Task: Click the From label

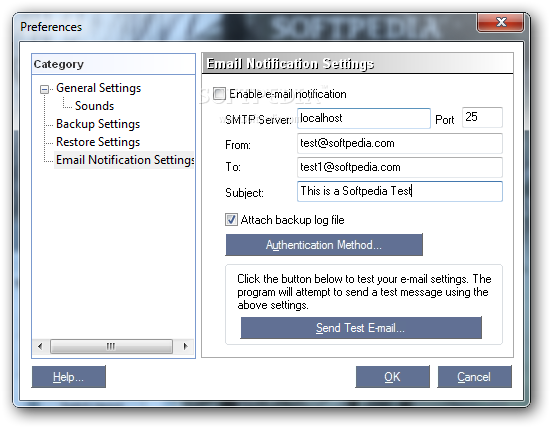Action: 238,145
